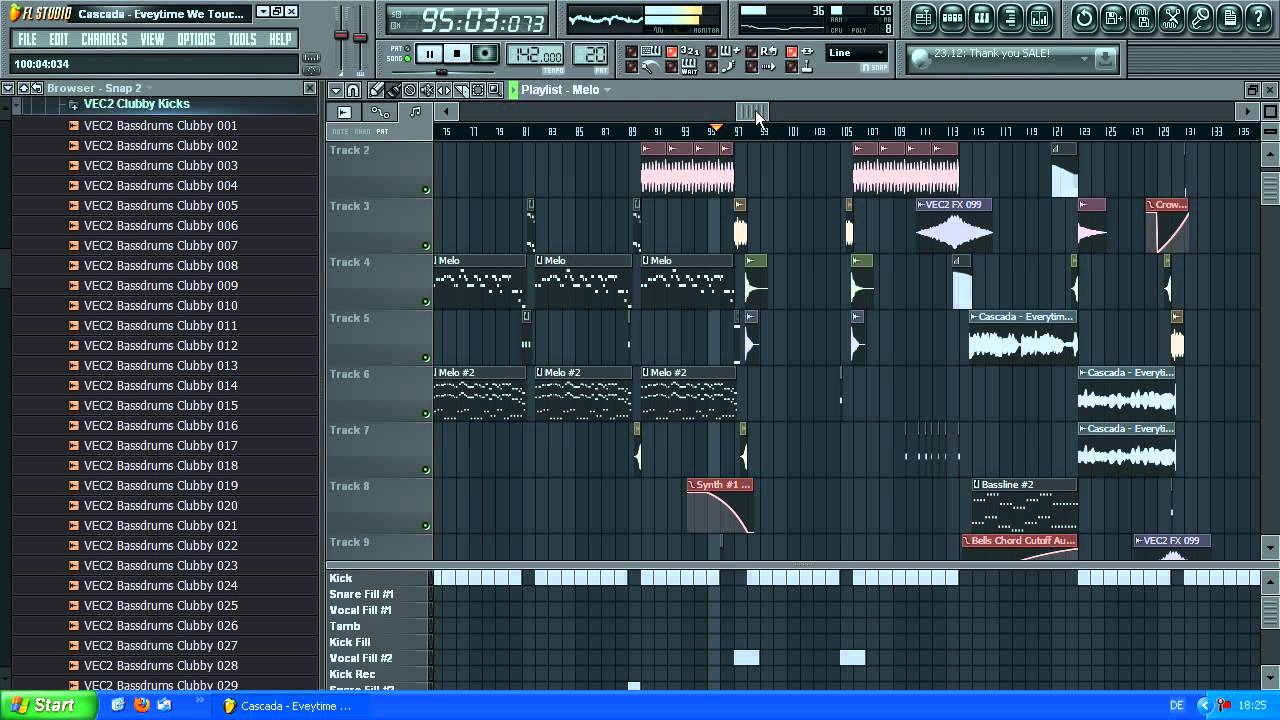
Task: Toggle PAT pattern mode indicator
Action: pos(407,48)
